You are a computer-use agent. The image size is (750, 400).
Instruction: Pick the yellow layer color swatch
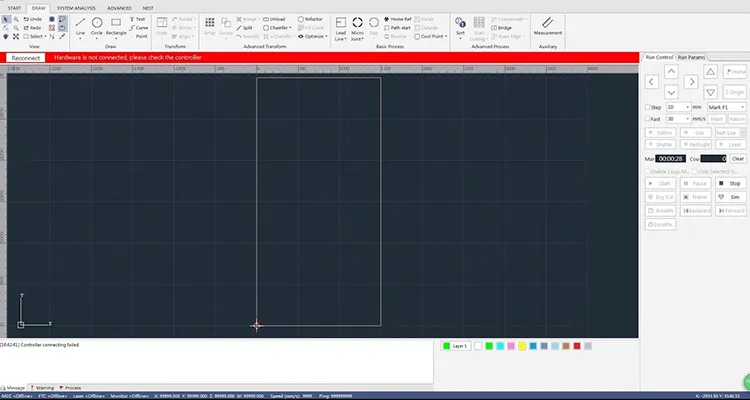pos(523,346)
